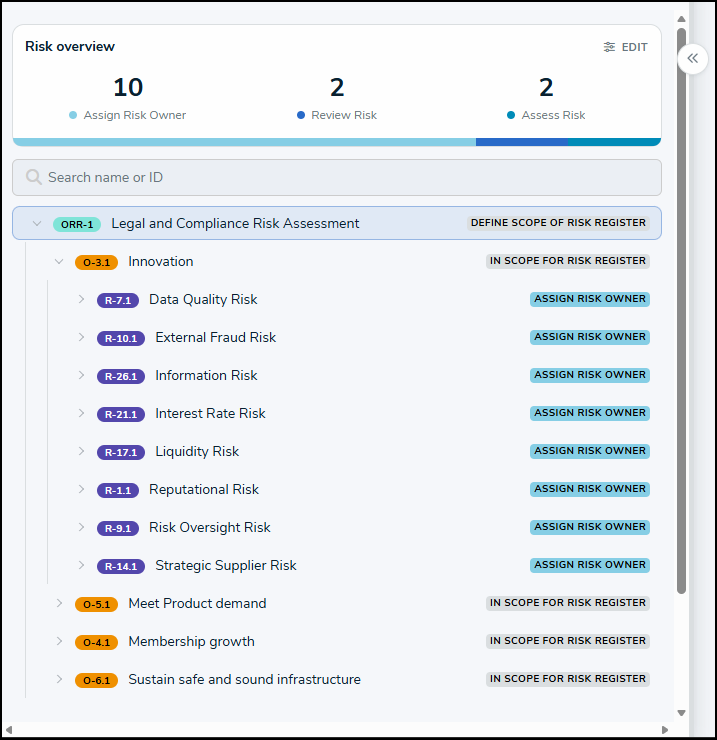Screen dimensions: 717x740
Task: Open Legal and Compliance Risk Assessment title
Action: point(235,223)
